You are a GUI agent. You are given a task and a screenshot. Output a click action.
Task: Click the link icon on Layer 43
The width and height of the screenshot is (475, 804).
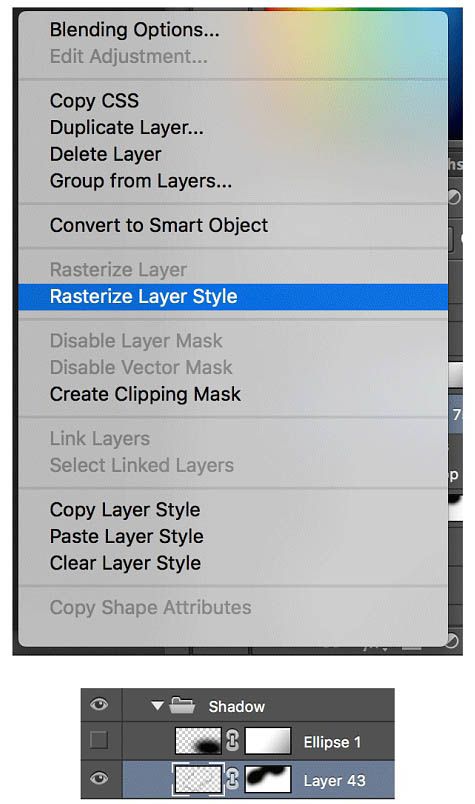pos(232,779)
